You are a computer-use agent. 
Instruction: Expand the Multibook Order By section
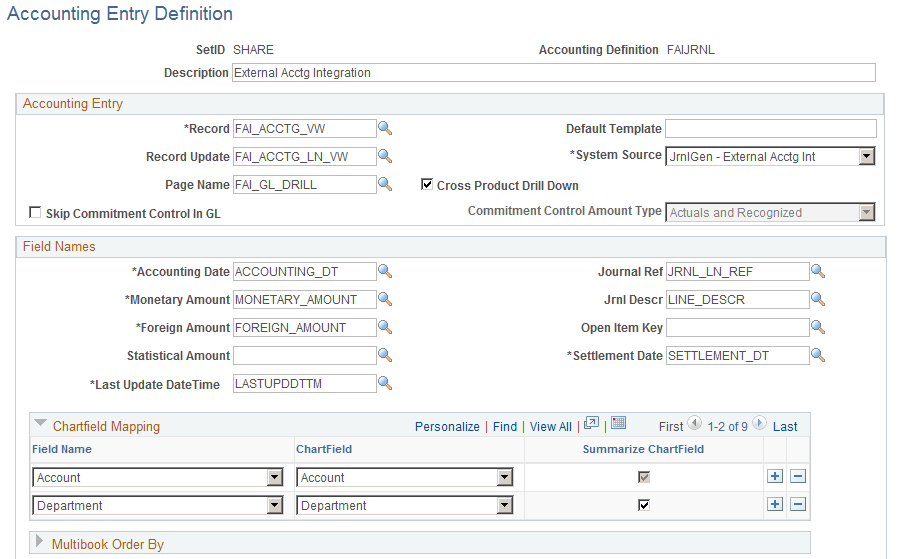tap(39, 542)
